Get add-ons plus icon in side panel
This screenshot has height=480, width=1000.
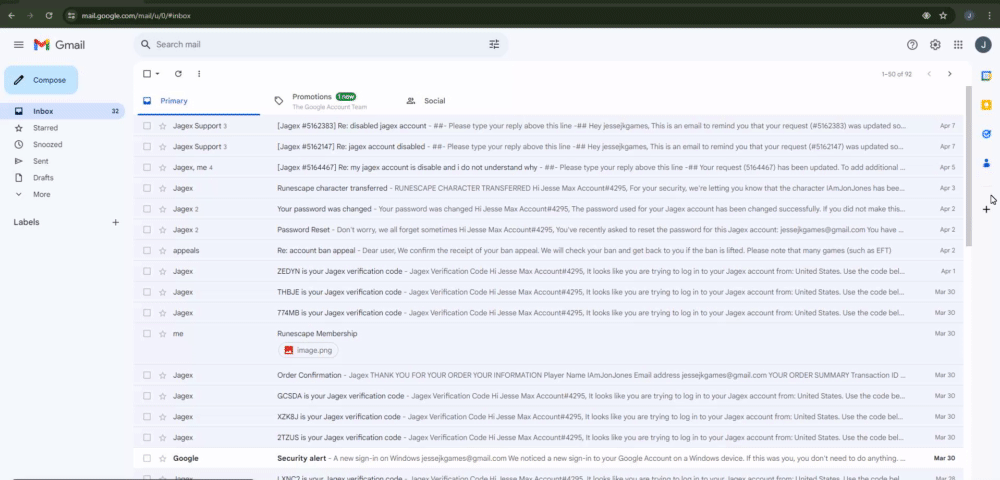(x=986, y=209)
